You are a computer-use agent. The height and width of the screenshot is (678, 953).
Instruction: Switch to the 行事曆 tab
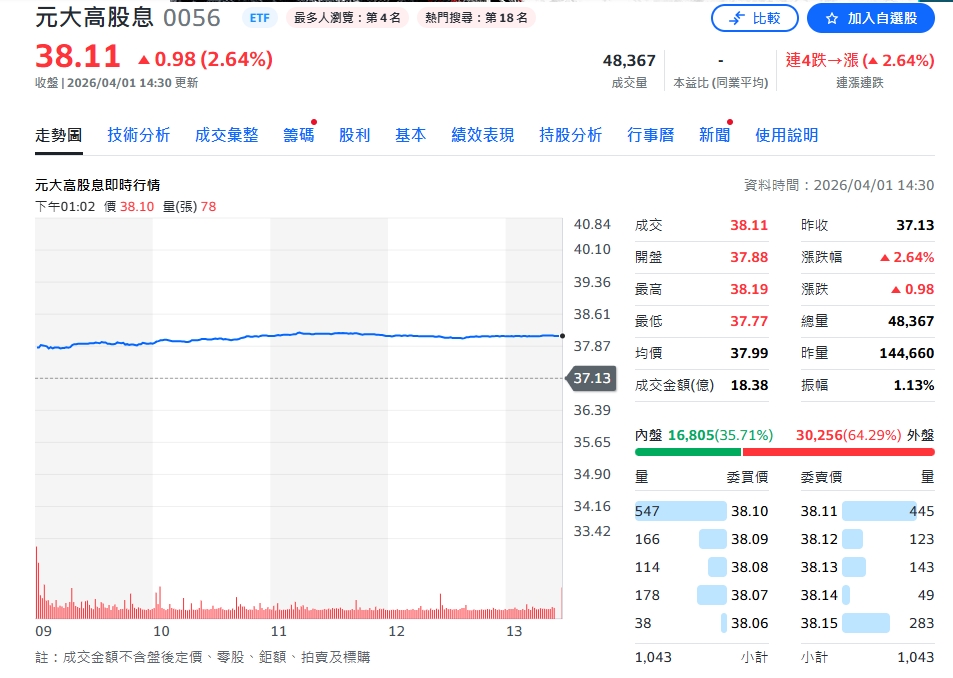pos(650,134)
